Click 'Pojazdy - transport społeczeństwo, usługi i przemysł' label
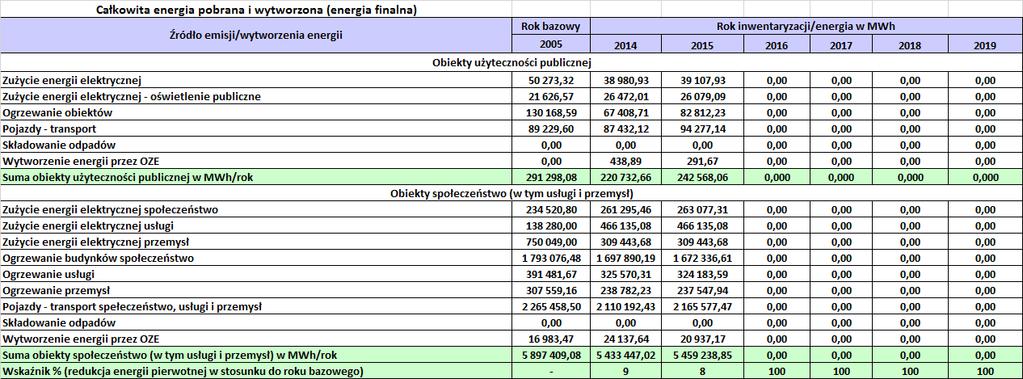This screenshot has width=1023, height=379. coord(132,306)
